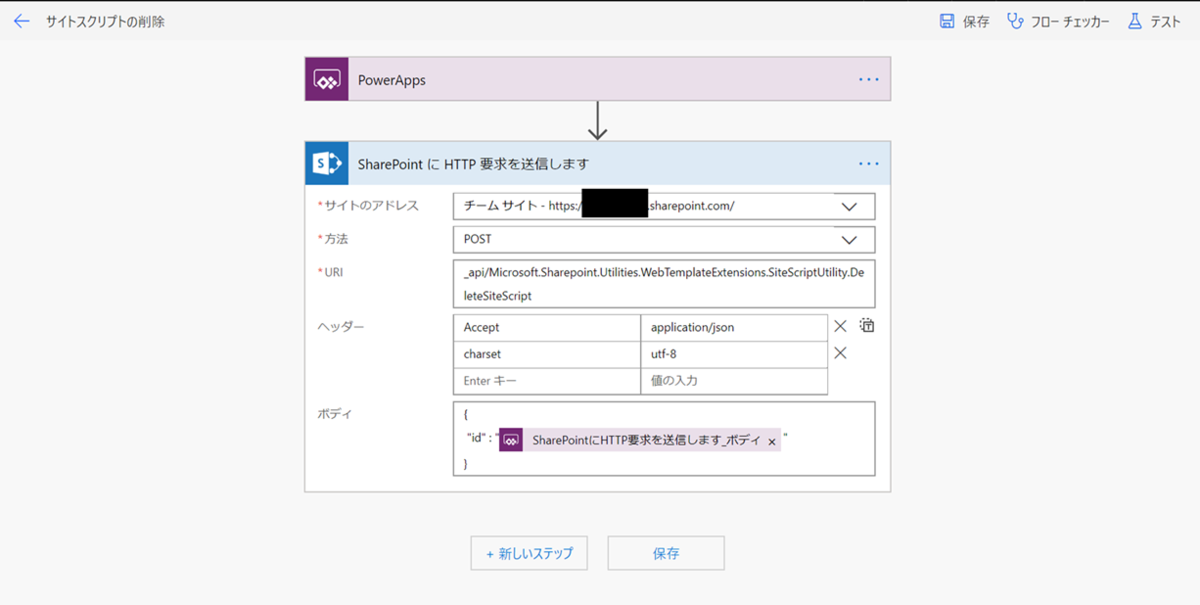Edit the charset header key field
Image resolution: width=1200 pixels, height=605 pixels.
tap(546, 354)
